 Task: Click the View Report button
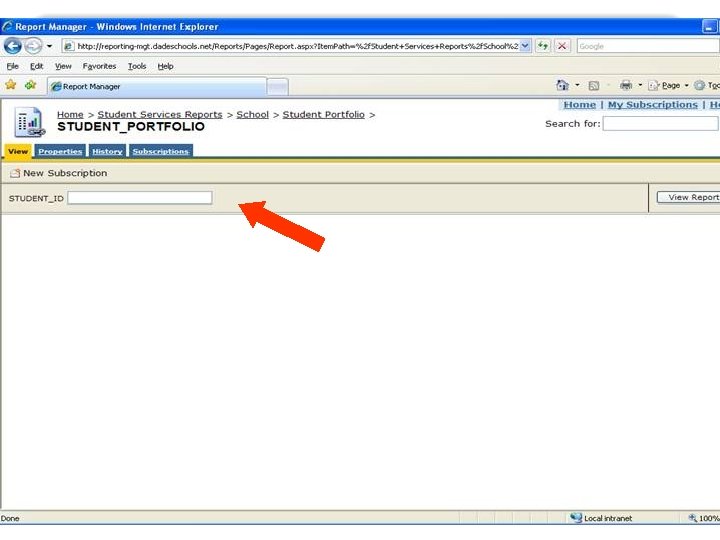click(688, 197)
